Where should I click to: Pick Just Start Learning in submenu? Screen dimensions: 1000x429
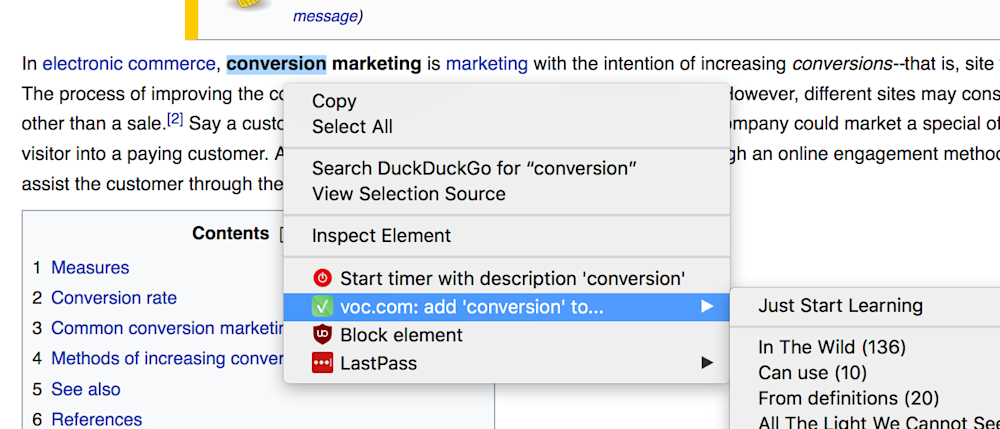coord(840,305)
